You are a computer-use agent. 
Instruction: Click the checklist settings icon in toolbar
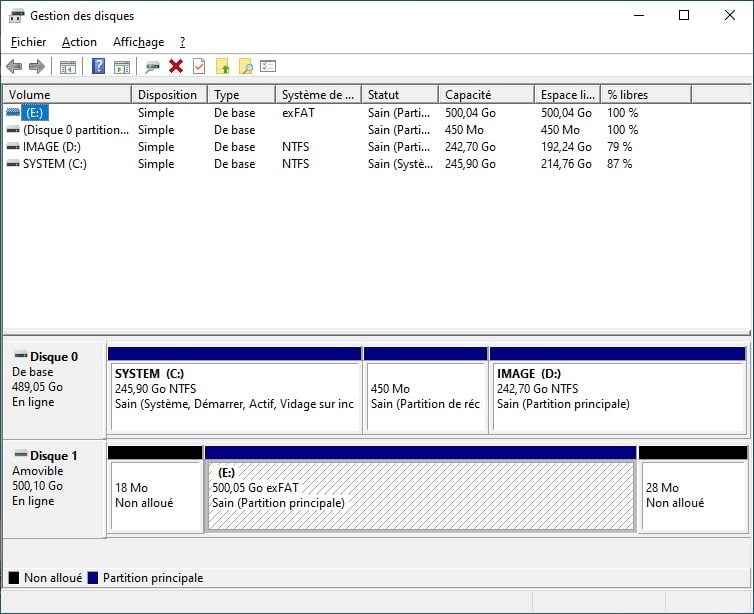click(268, 67)
